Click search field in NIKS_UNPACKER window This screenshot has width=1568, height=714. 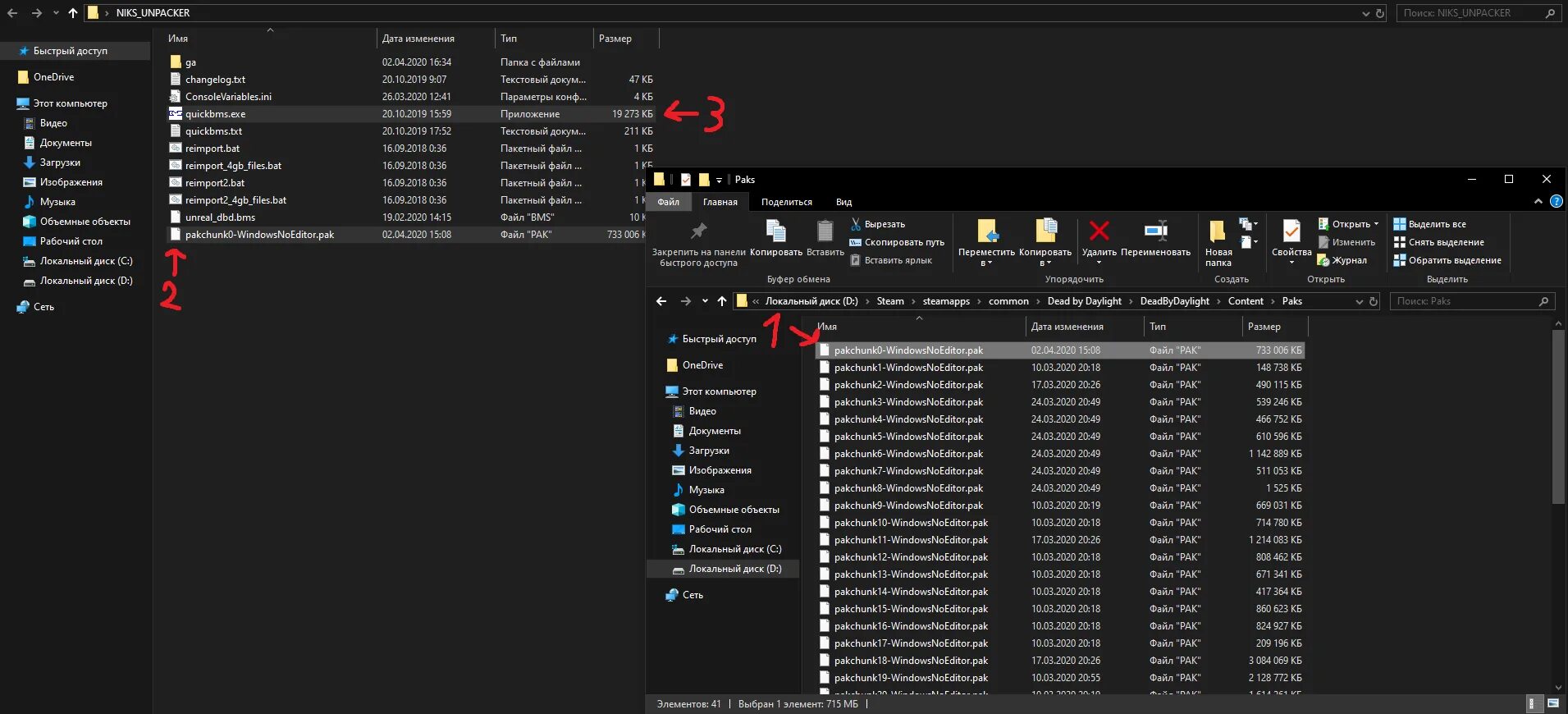coord(1478,13)
